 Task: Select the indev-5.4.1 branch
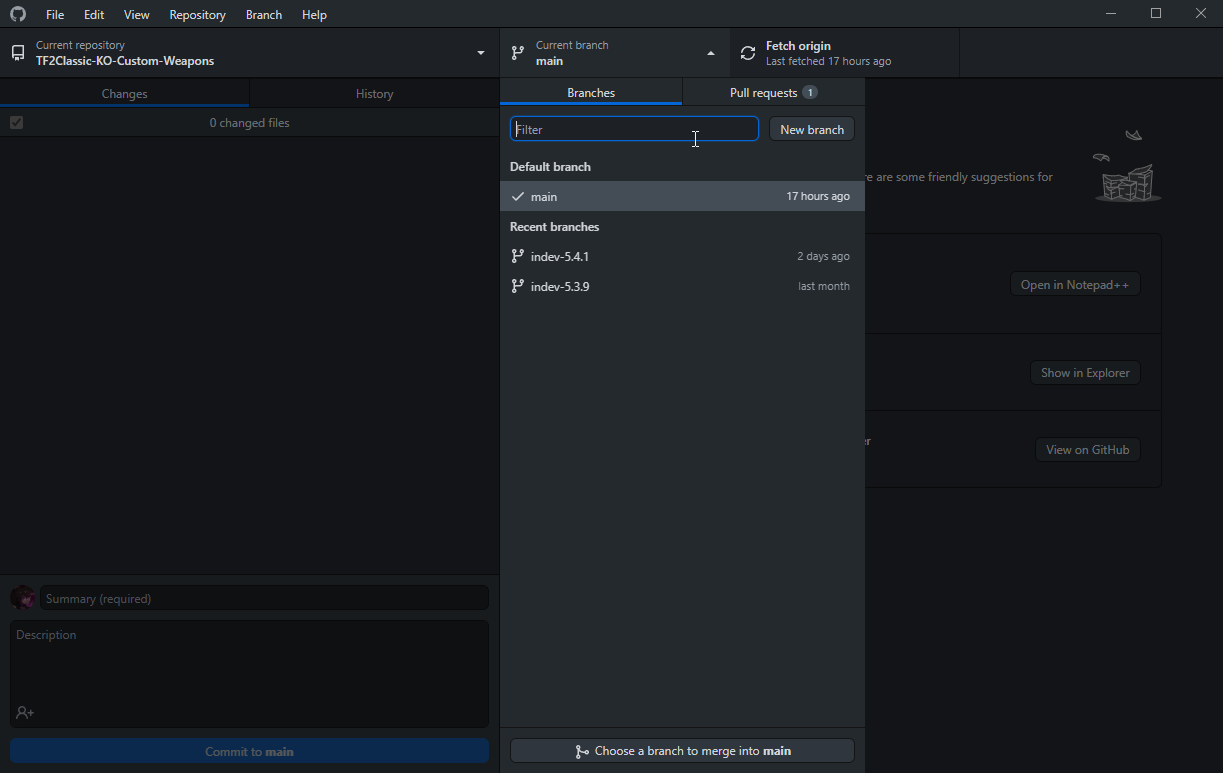(682, 256)
